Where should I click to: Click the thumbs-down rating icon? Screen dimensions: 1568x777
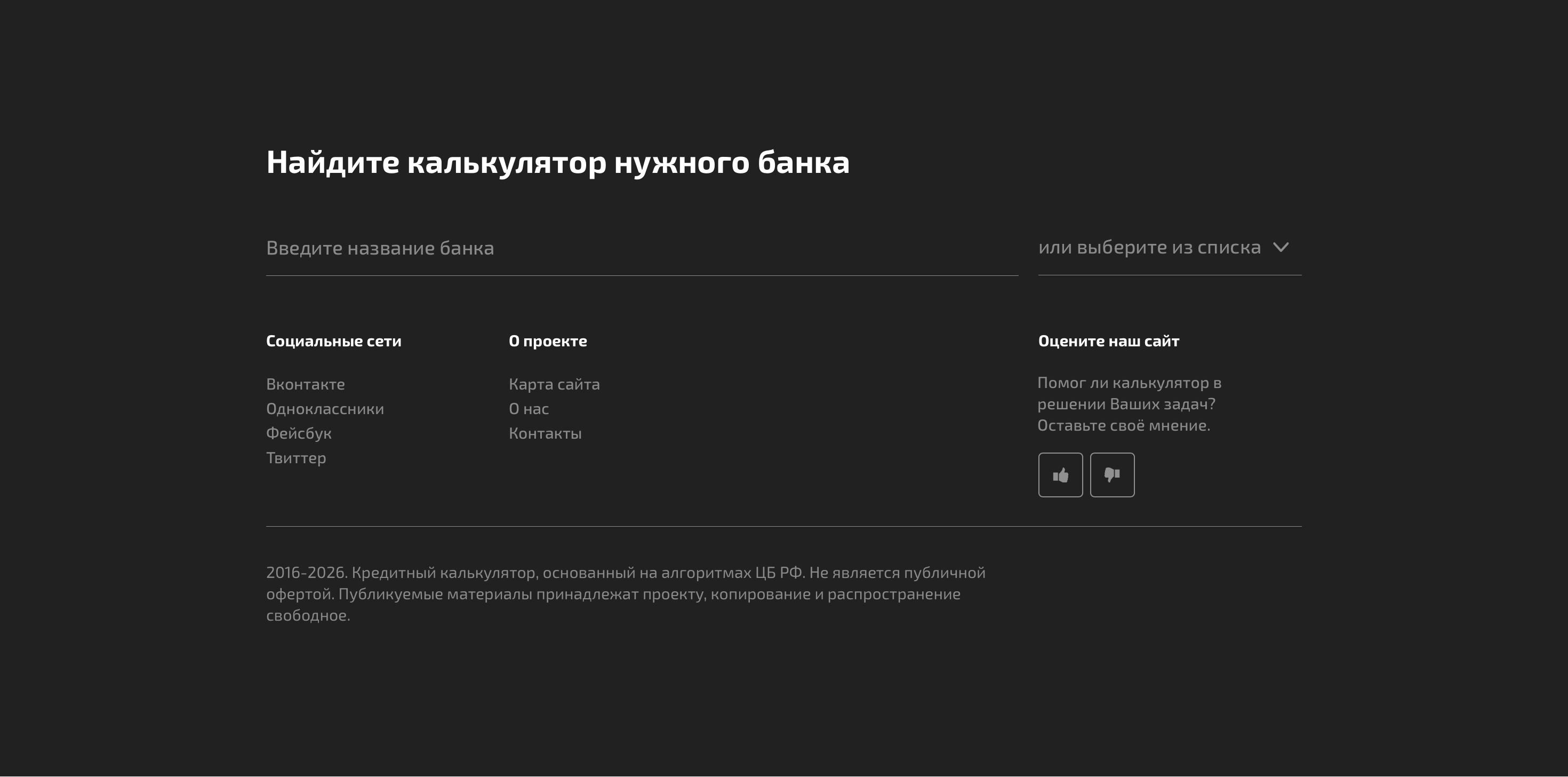pos(1112,475)
